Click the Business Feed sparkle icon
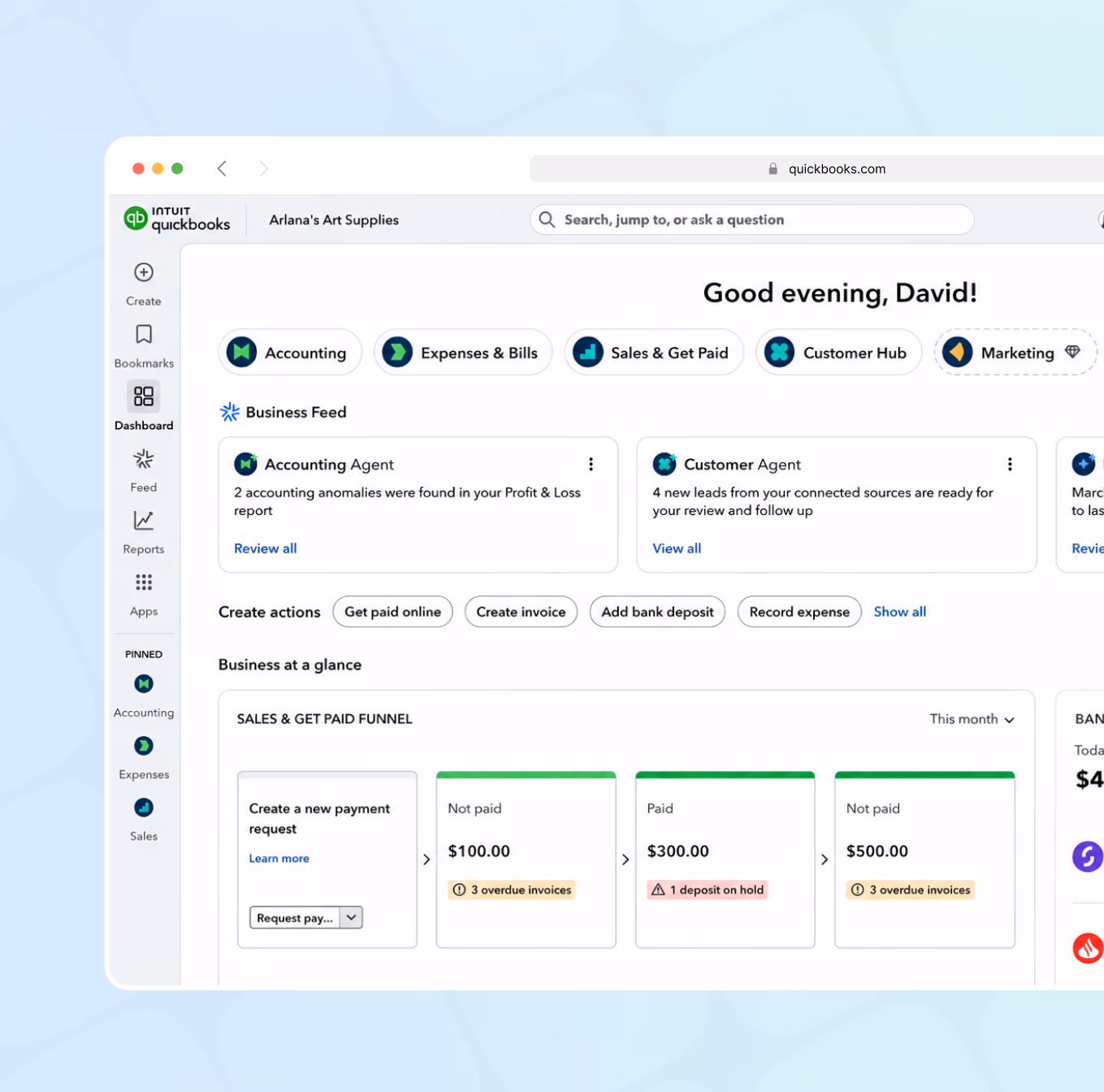Image resolution: width=1104 pixels, height=1092 pixels. tap(230, 412)
